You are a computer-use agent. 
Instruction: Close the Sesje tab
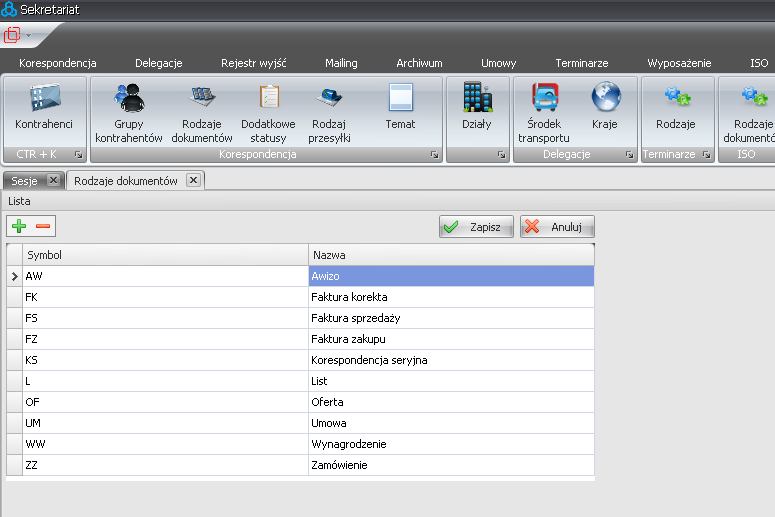[53, 180]
